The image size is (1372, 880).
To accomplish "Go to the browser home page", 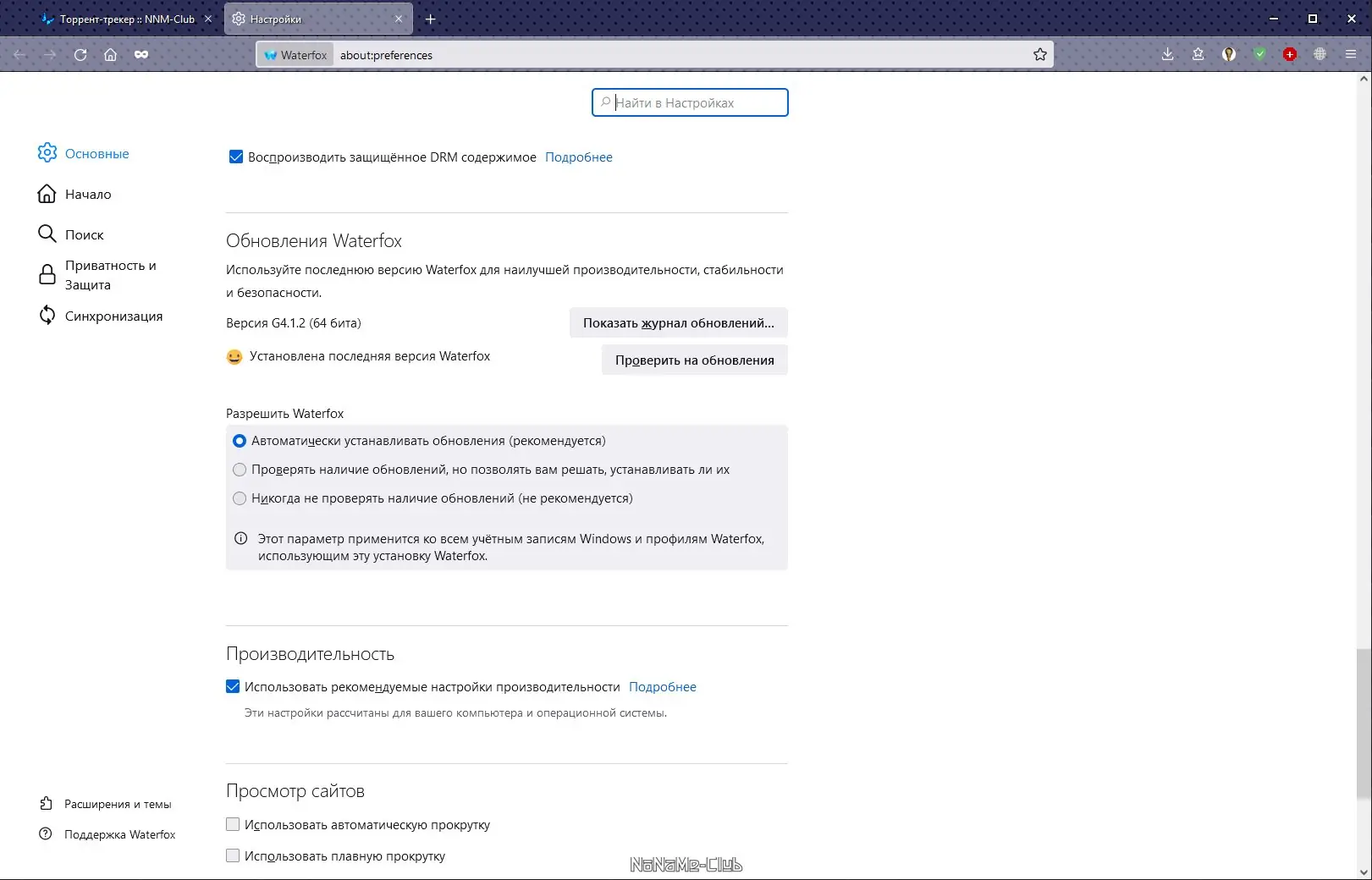I will click(x=110, y=55).
